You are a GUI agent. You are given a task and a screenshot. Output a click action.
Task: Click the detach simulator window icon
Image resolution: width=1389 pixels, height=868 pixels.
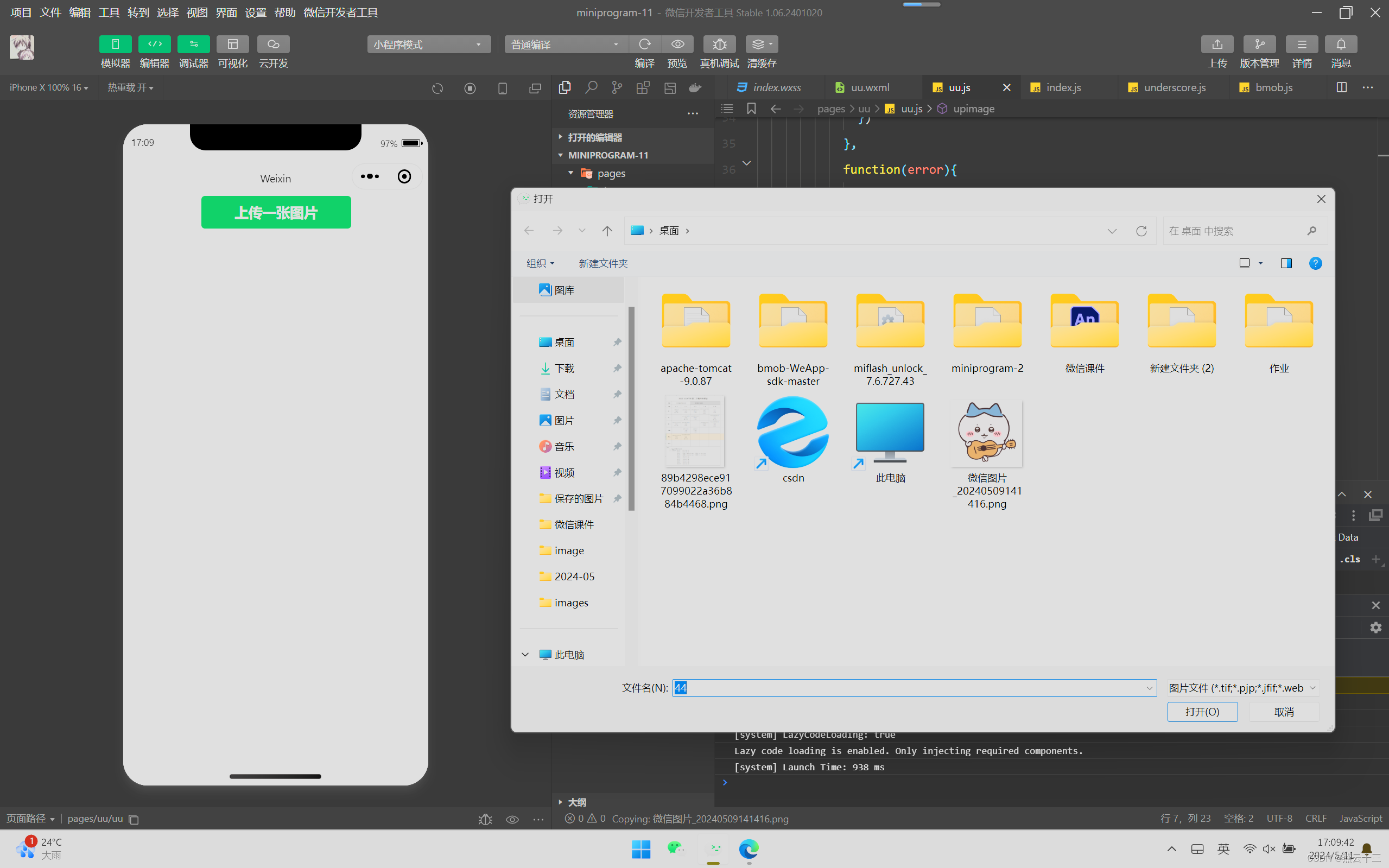click(x=535, y=88)
